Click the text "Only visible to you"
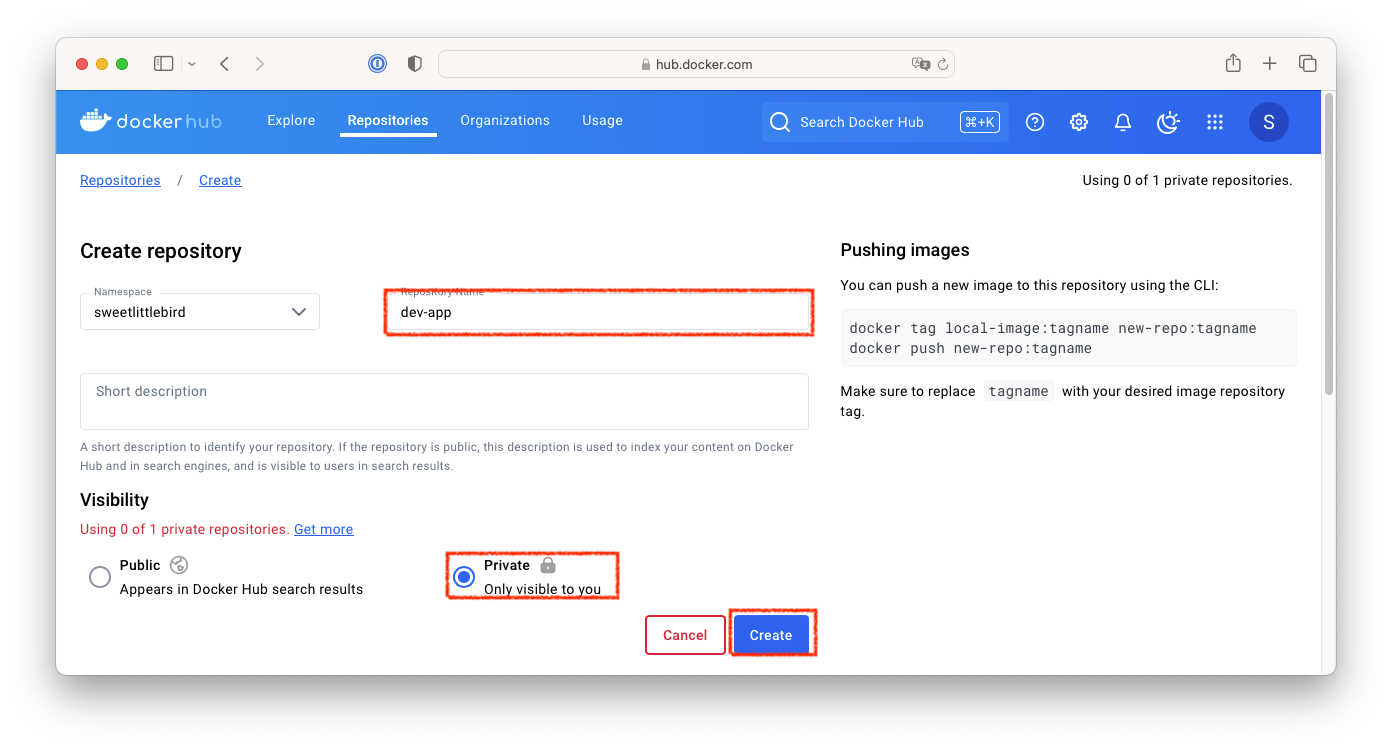The height and width of the screenshot is (749, 1392). 542,589
